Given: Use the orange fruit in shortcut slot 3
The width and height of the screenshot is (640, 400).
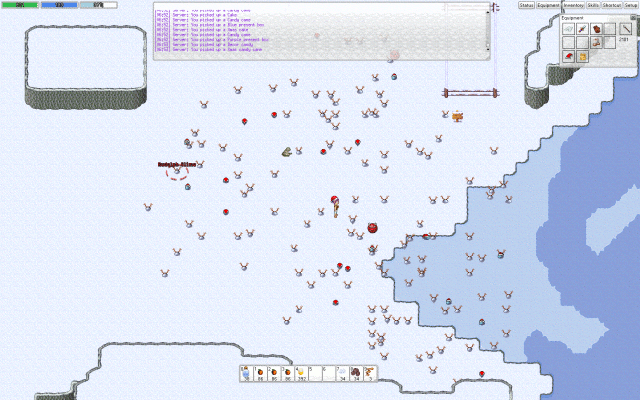Looking at the screenshot, I should 288,373.
